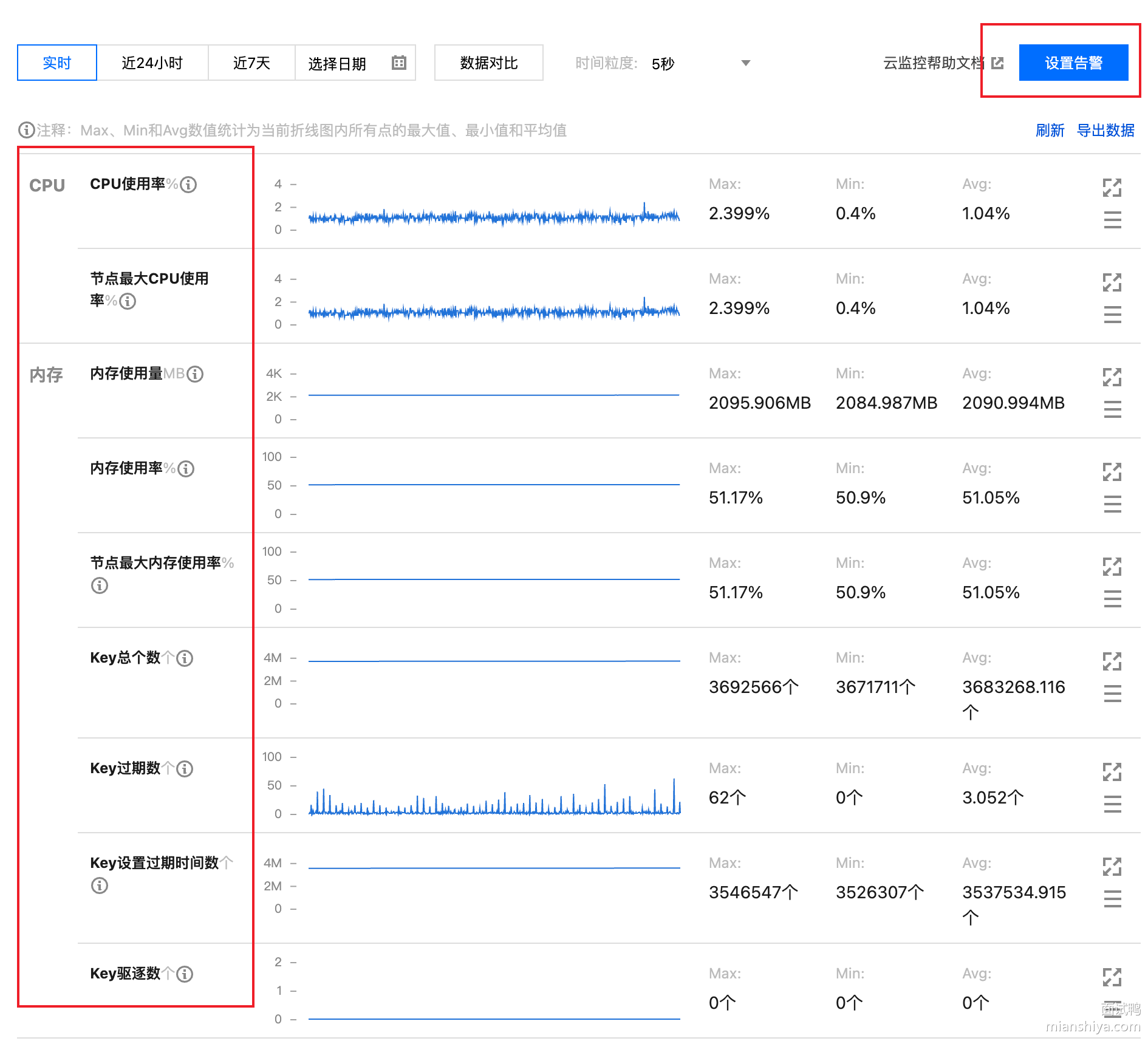Select the 近7天 time range tab
1148x1041 pixels.
point(251,63)
